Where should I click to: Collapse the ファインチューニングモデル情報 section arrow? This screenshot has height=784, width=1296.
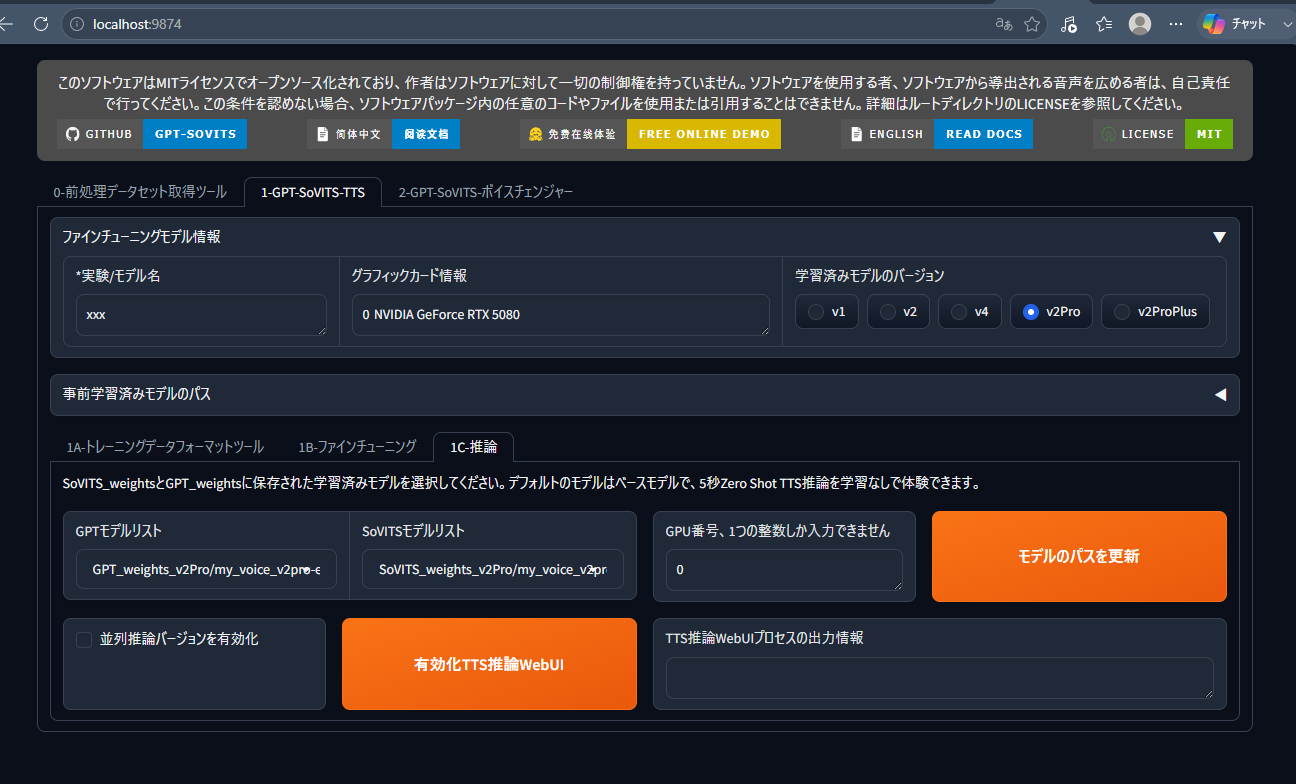[x=1219, y=237]
